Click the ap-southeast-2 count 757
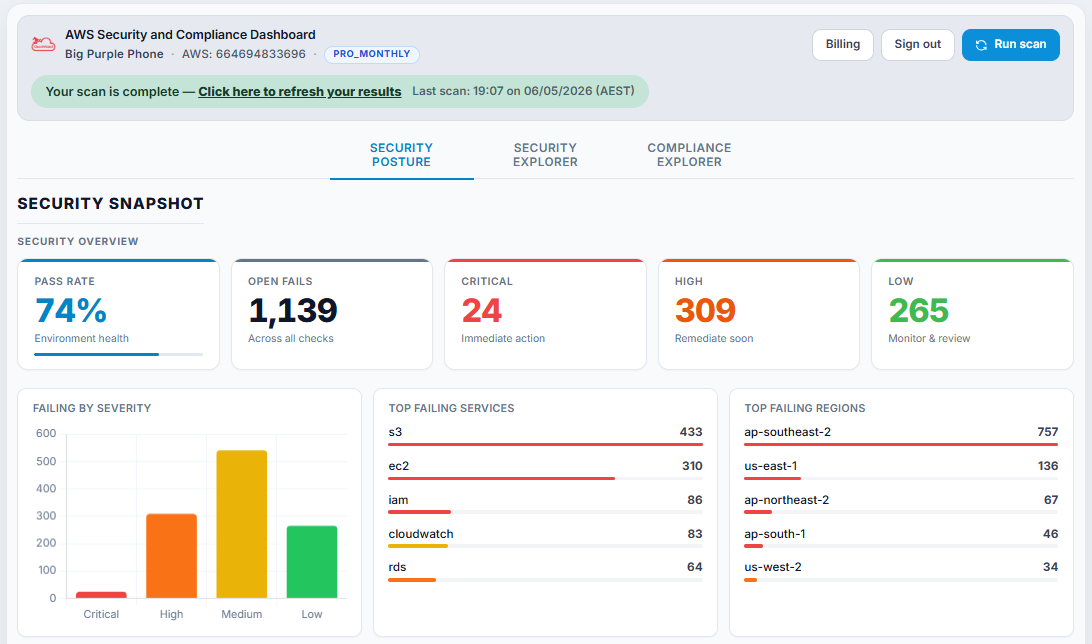 pyautogui.click(x=1047, y=432)
